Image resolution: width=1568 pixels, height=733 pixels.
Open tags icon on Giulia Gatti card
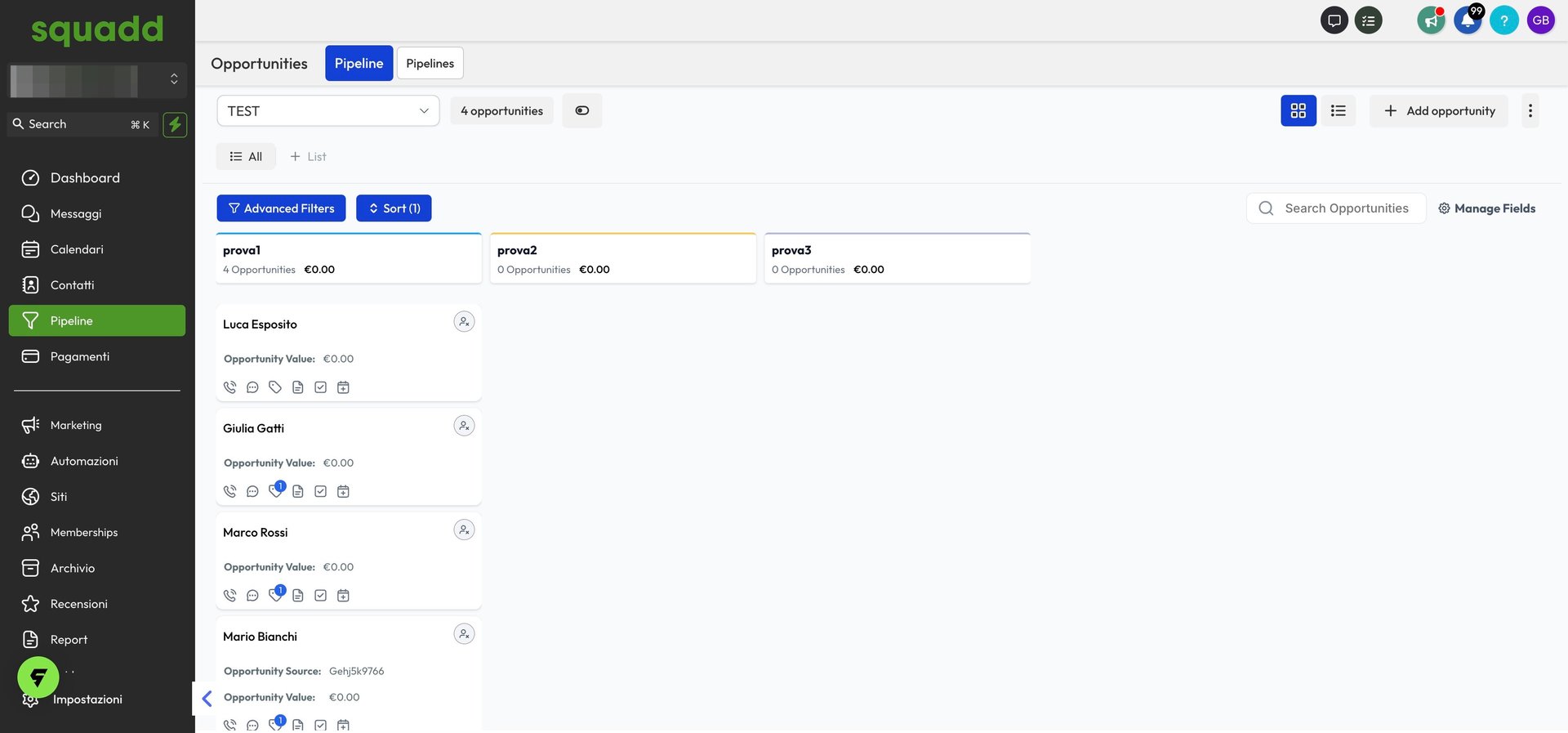pos(275,491)
